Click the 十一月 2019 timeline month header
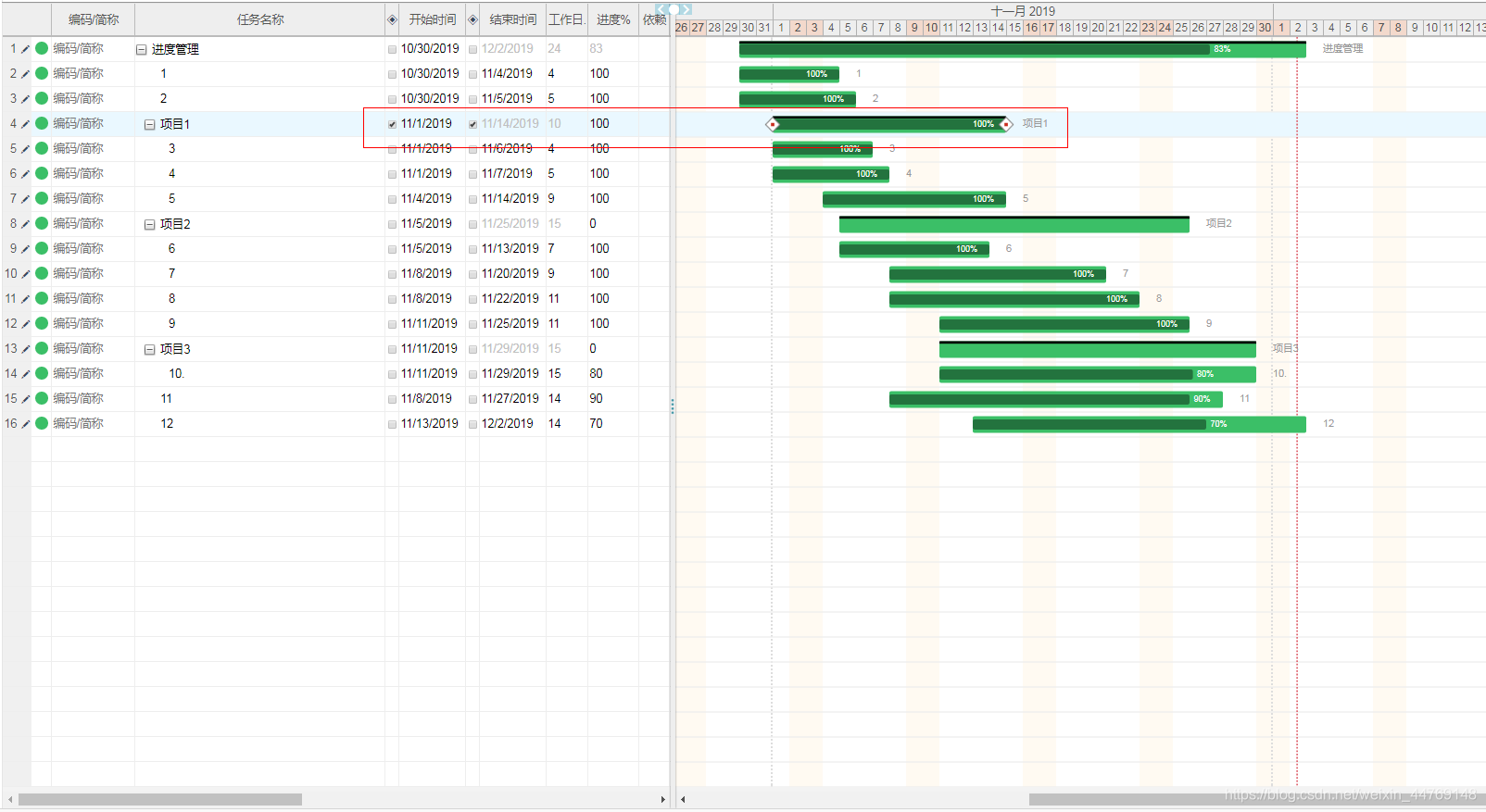 point(1023,11)
